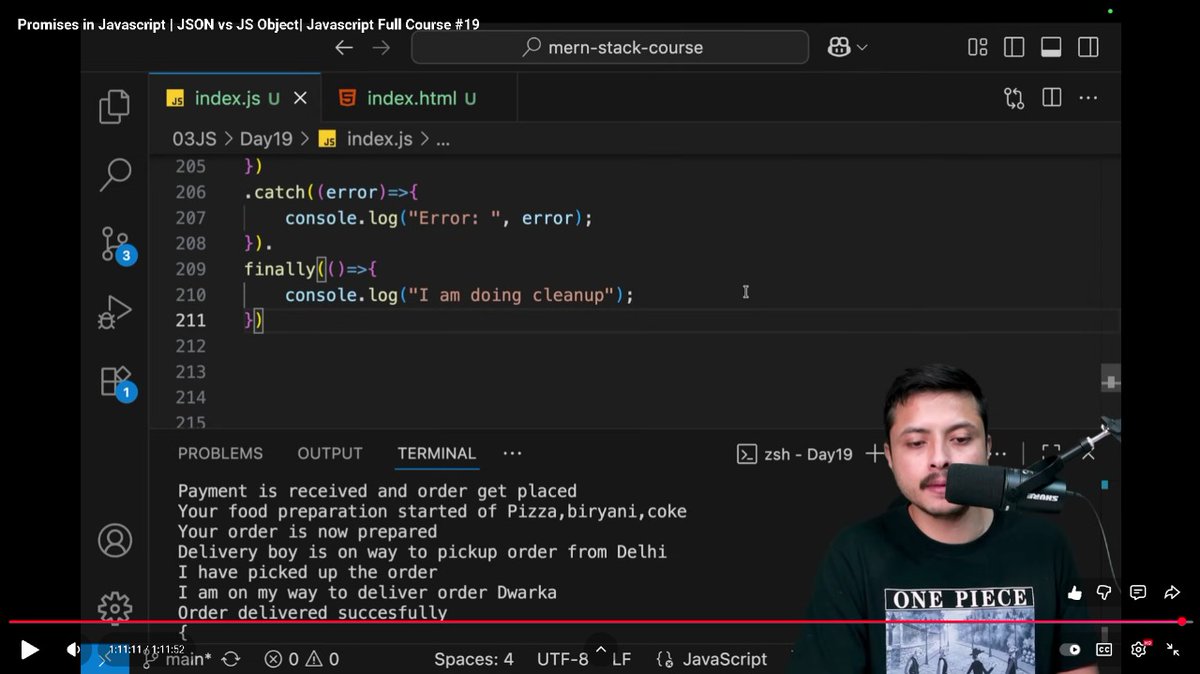The image size is (1200, 674).
Task: Share the video with arrow icon
Action: [1172, 593]
